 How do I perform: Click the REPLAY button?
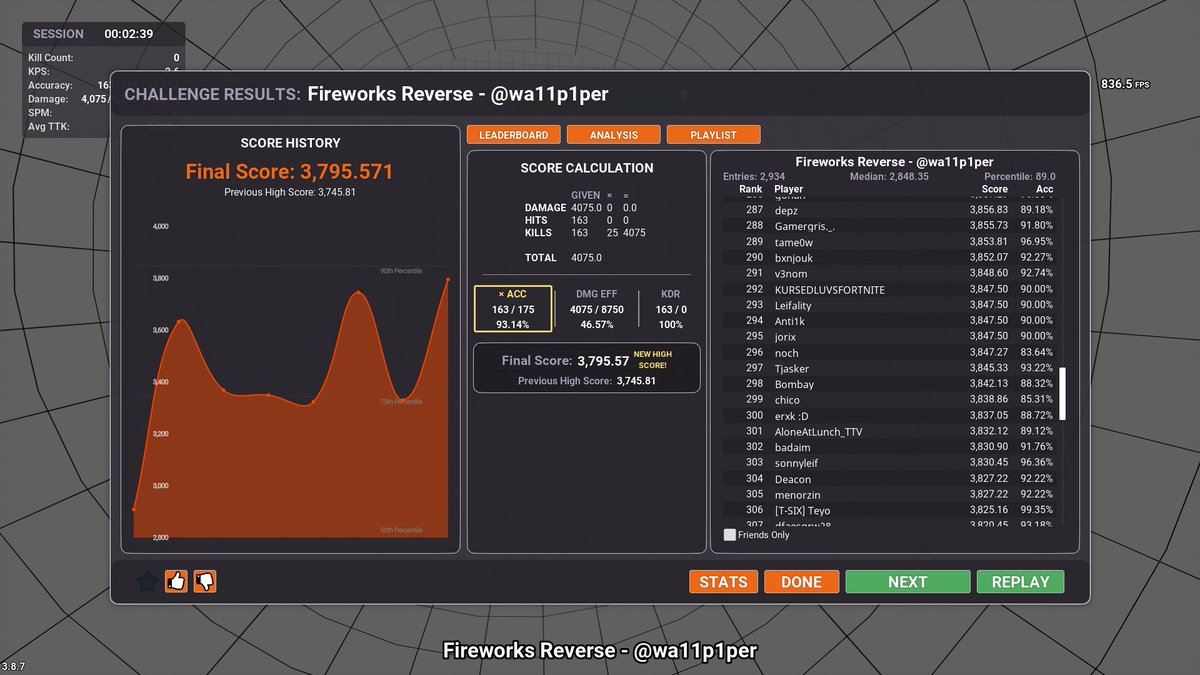pyautogui.click(x=1020, y=582)
